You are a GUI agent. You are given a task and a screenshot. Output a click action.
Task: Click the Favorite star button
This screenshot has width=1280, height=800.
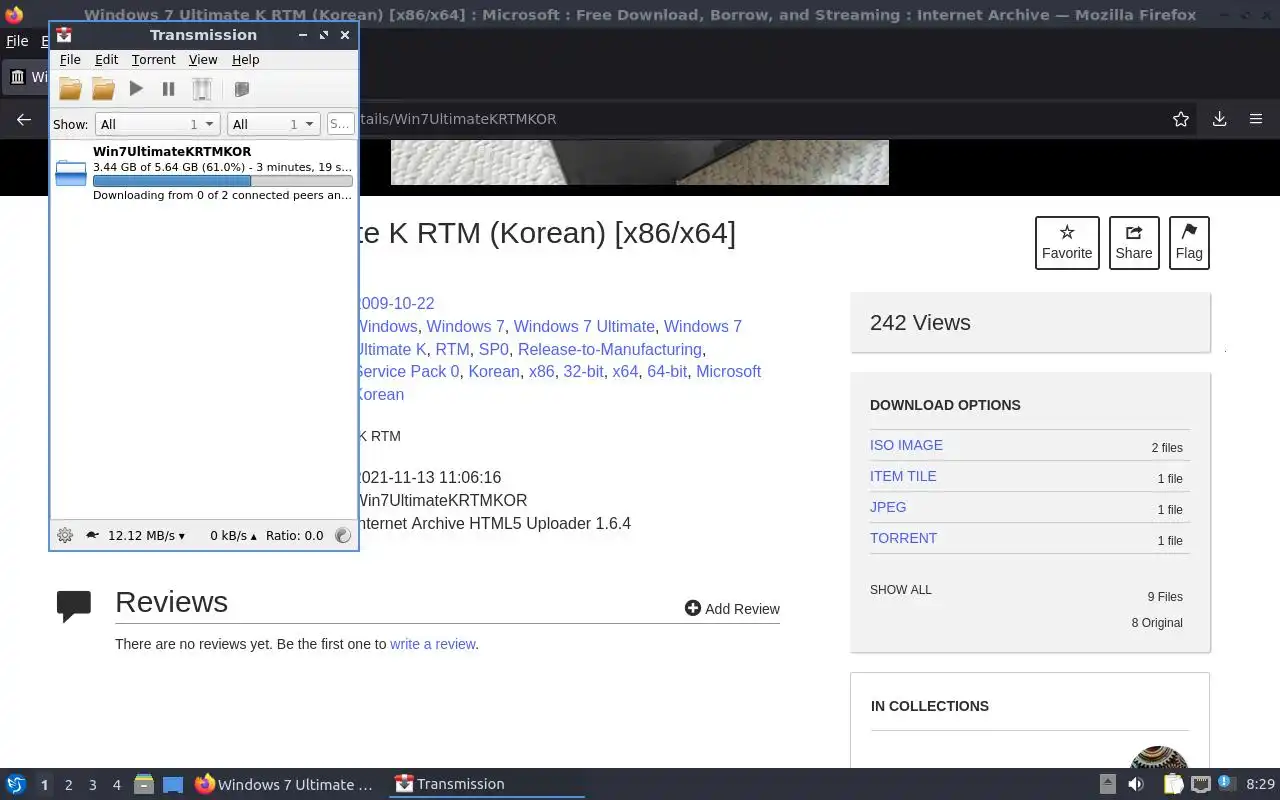tap(1067, 243)
